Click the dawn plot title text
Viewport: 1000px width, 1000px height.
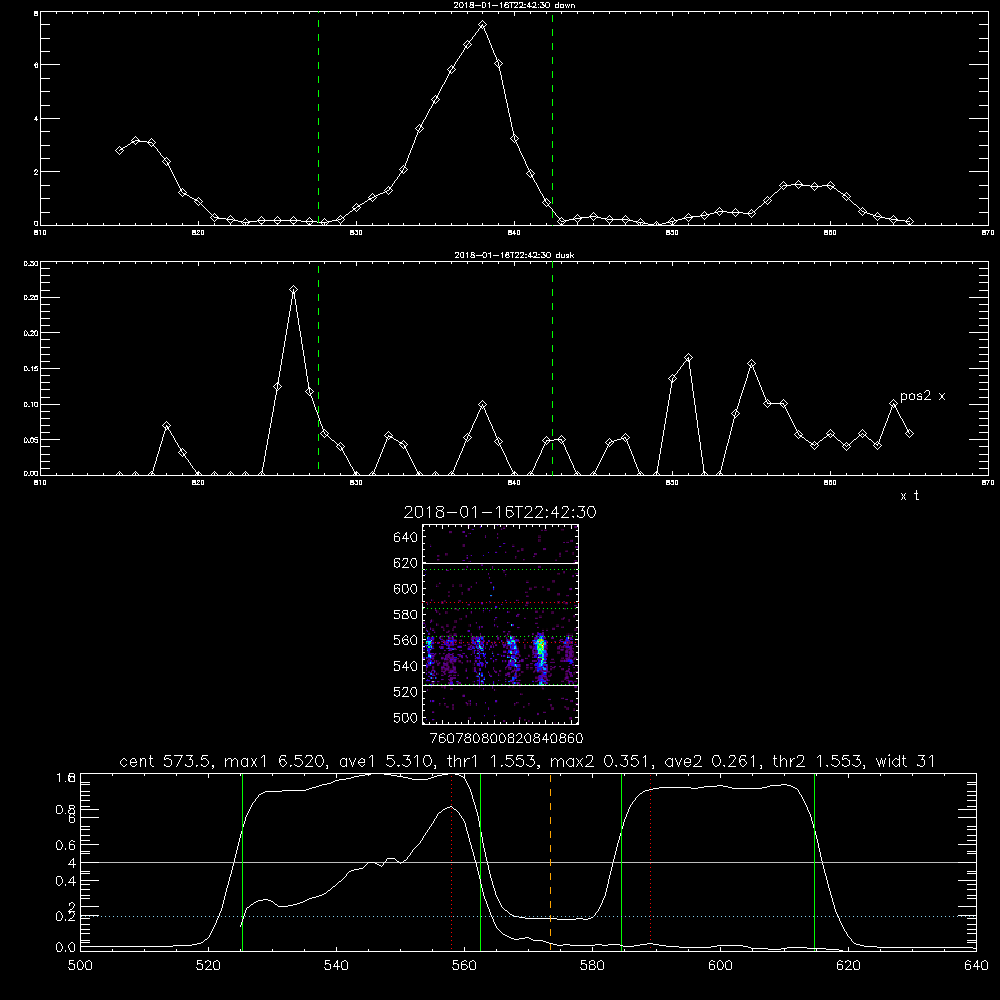tap(514, 5)
